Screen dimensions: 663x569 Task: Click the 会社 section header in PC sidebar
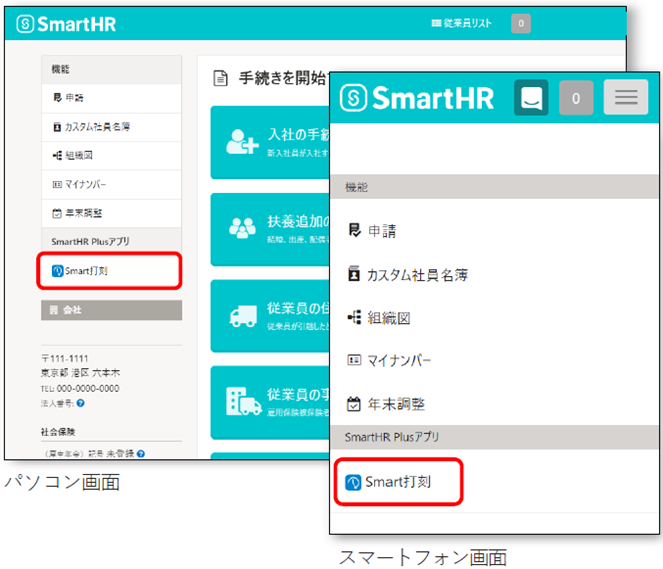point(111,310)
